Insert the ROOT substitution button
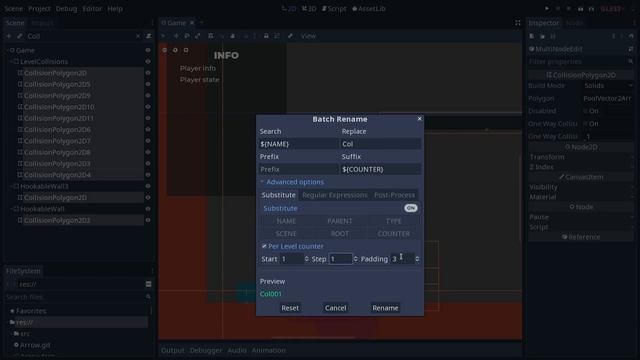640x360 pixels. click(x=340, y=234)
